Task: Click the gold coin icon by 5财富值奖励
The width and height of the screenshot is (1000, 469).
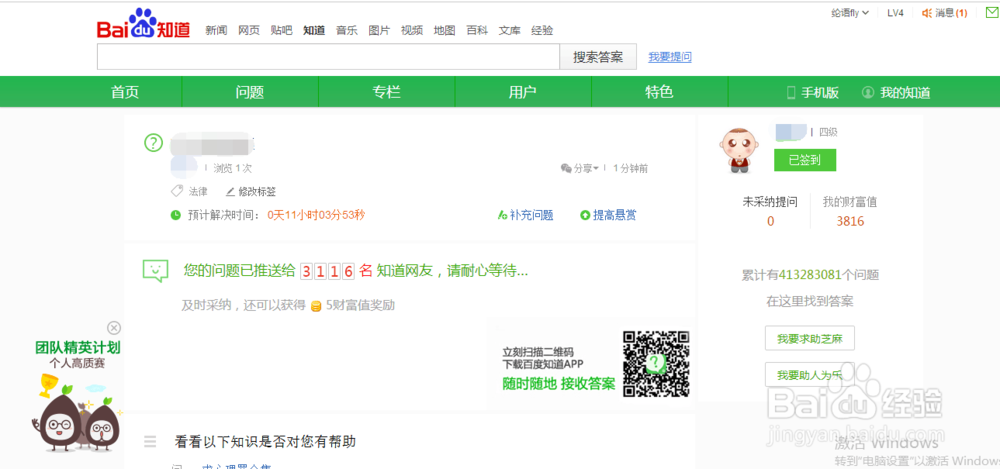Action: 316,306
